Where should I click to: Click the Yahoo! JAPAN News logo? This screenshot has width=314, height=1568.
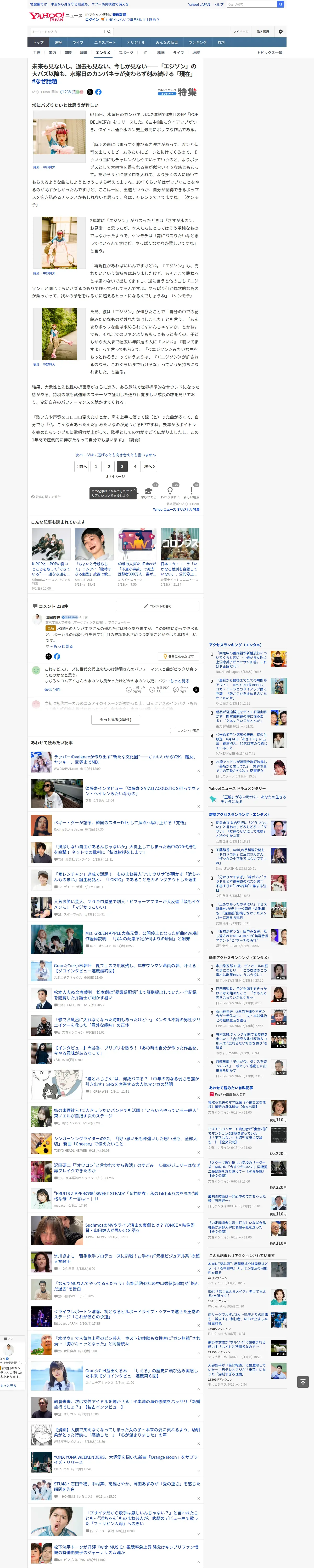click(55, 16)
